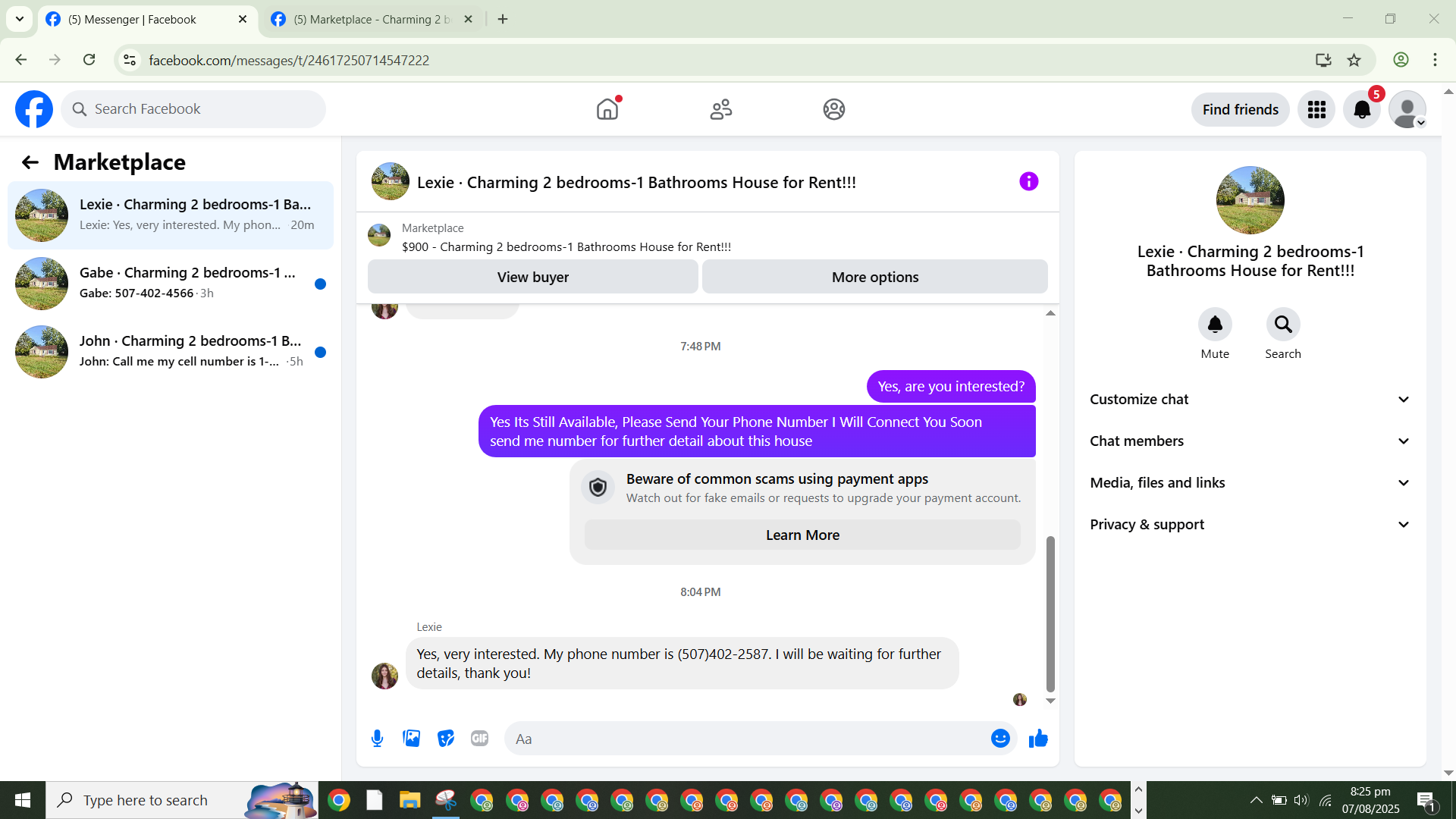
Task: Install app icon in address bar
Action: (1323, 60)
